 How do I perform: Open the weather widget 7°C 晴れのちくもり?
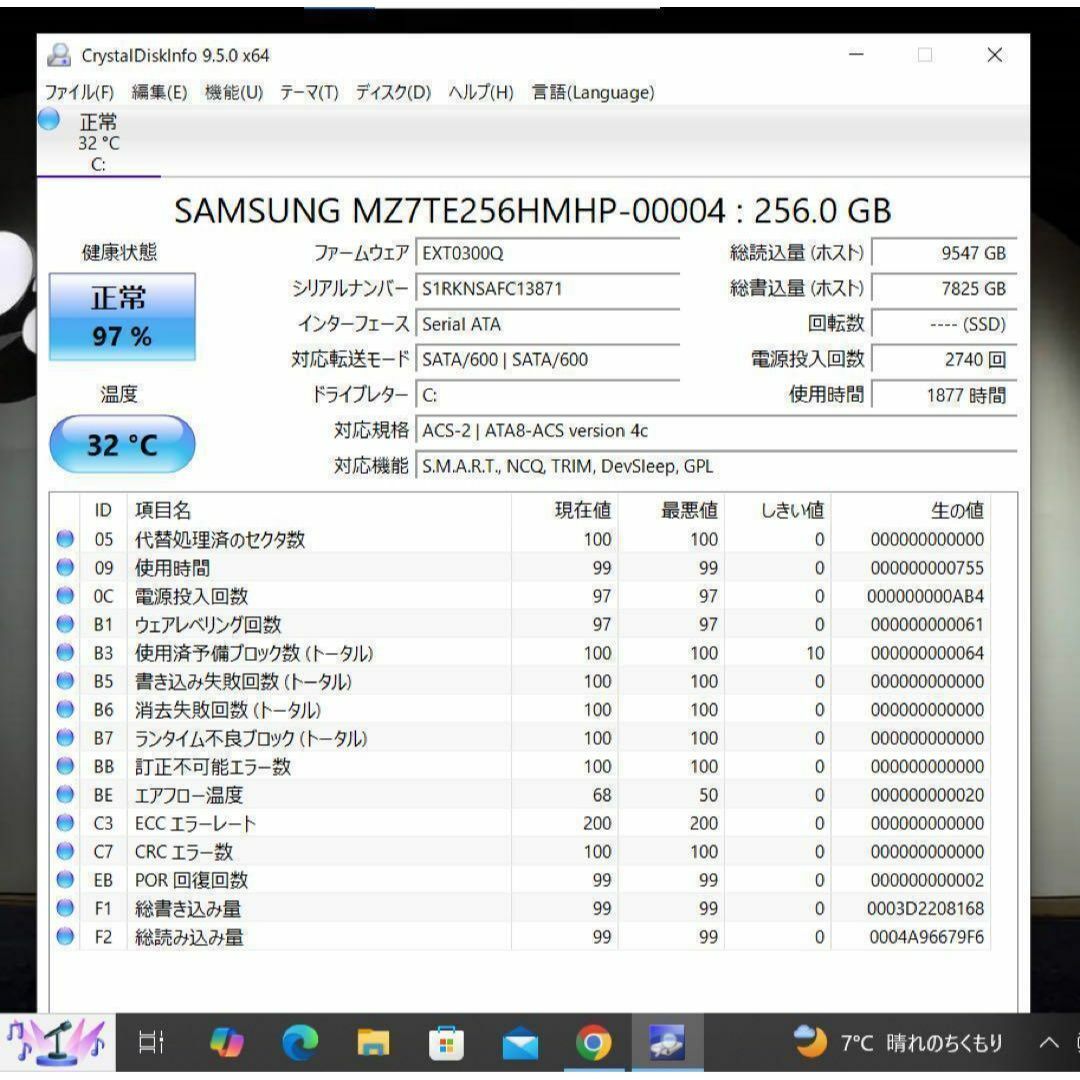897,1043
